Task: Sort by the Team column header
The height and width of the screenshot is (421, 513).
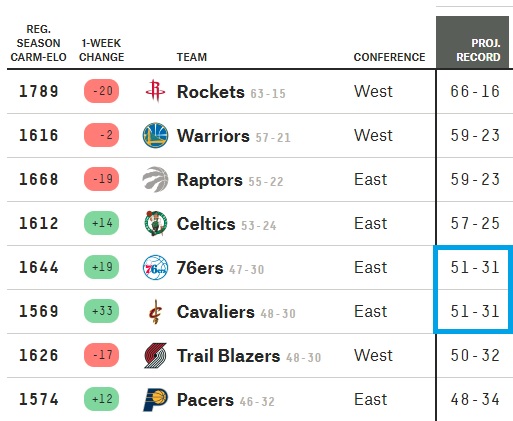Action: (x=192, y=57)
